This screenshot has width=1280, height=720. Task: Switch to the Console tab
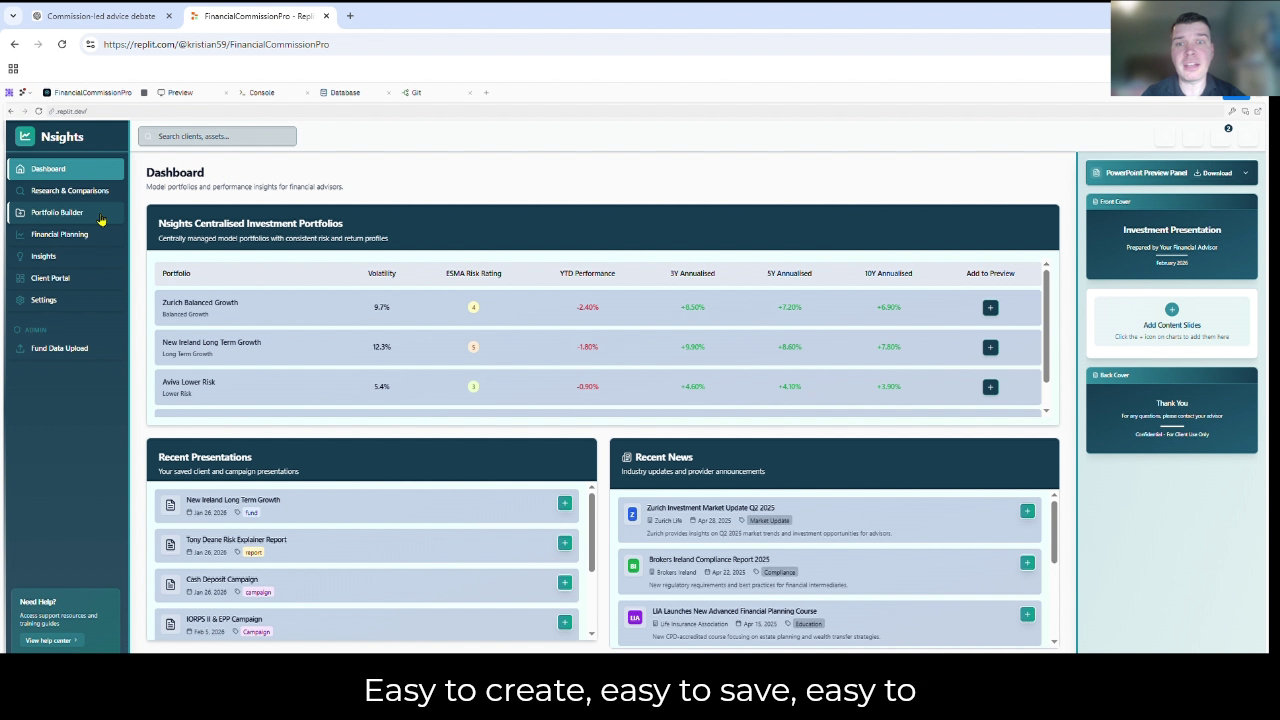[x=261, y=92]
